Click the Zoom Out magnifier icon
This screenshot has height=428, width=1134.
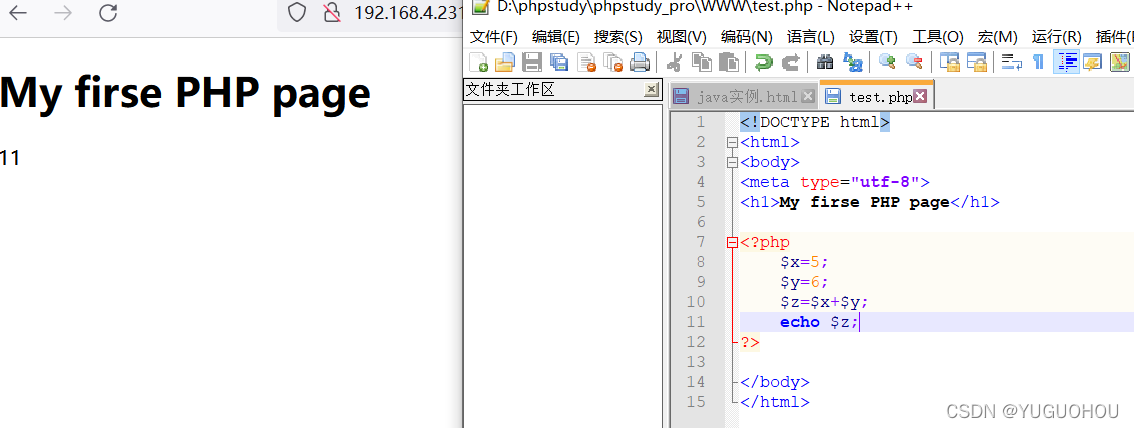click(914, 63)
